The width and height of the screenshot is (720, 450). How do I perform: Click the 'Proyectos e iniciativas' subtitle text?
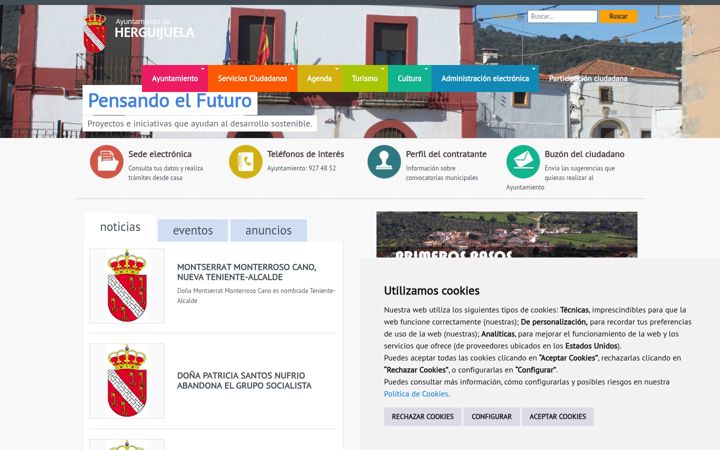pyautogui.click(x=200, y=124)
